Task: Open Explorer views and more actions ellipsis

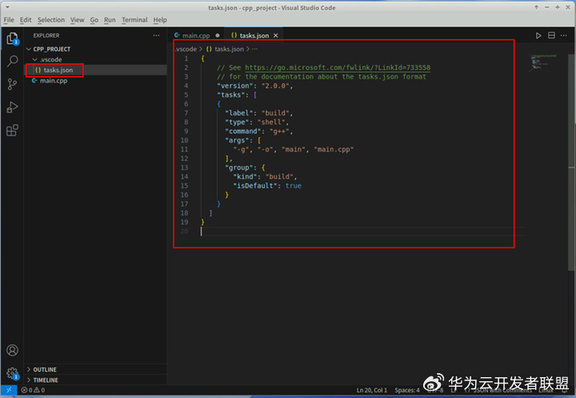Action: [x=156, y=36]
